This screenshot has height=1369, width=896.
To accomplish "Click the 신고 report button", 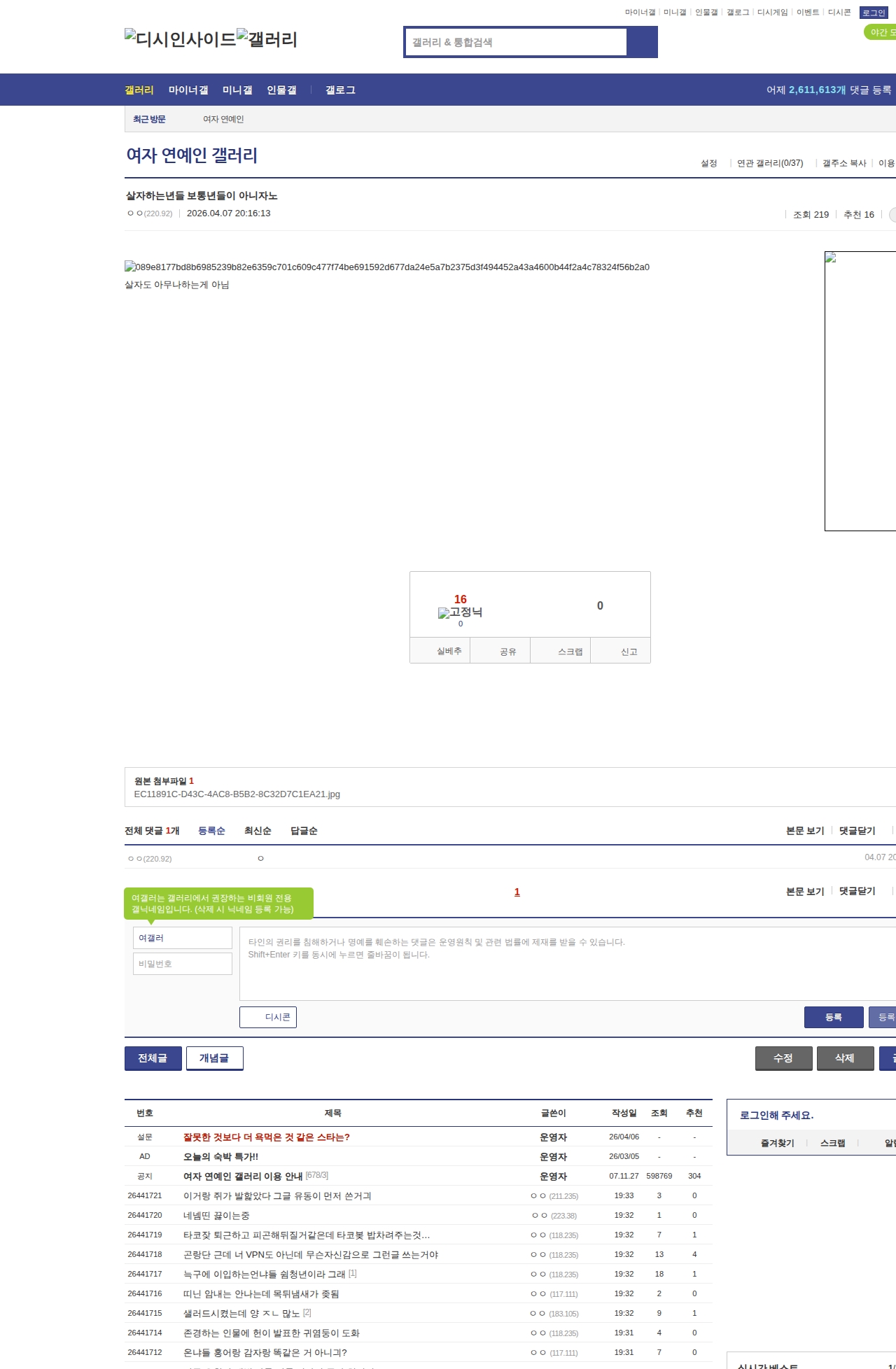I will [621, 651].
